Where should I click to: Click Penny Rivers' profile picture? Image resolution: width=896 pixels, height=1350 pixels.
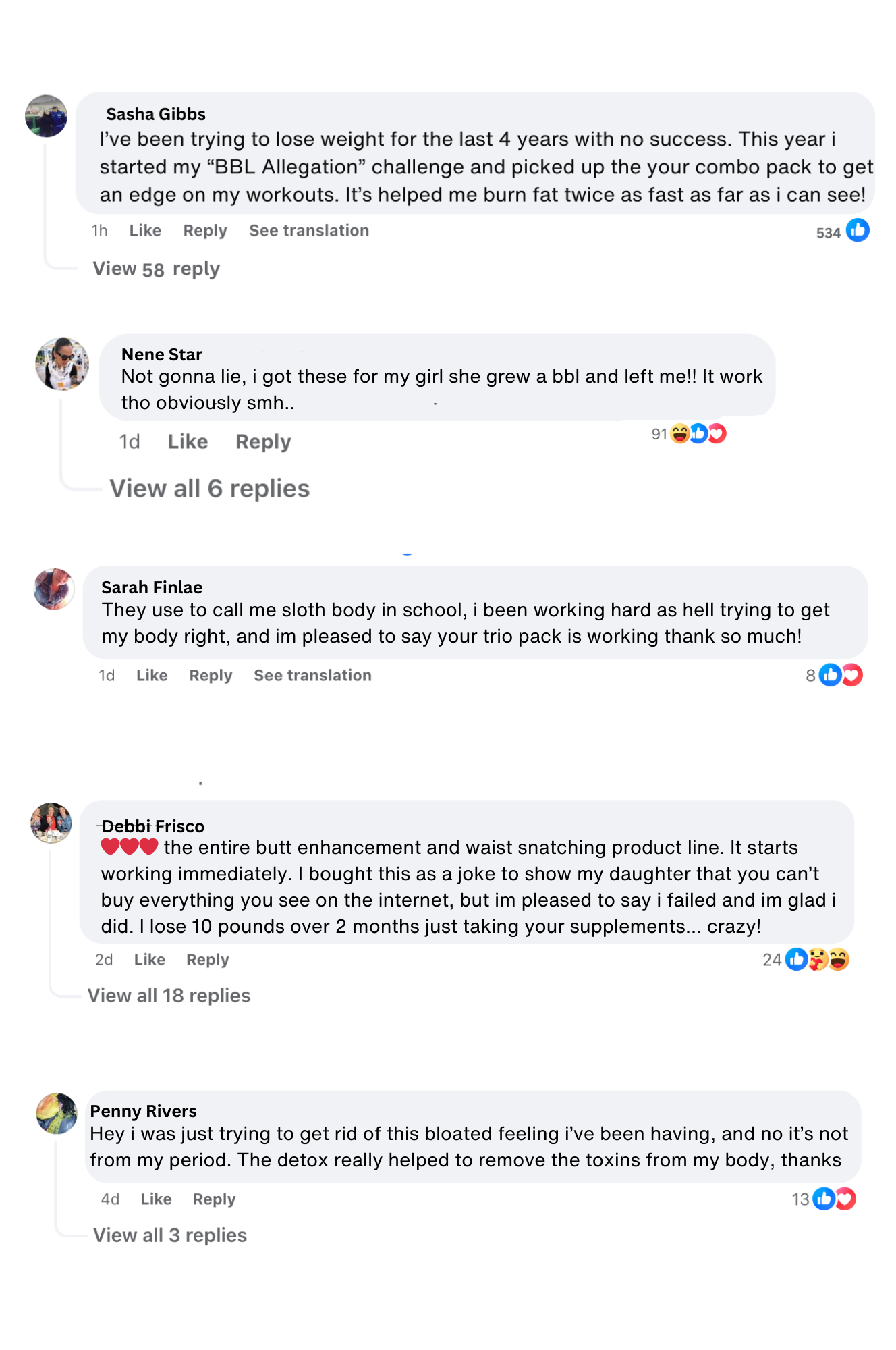(x=57, y=1113)
